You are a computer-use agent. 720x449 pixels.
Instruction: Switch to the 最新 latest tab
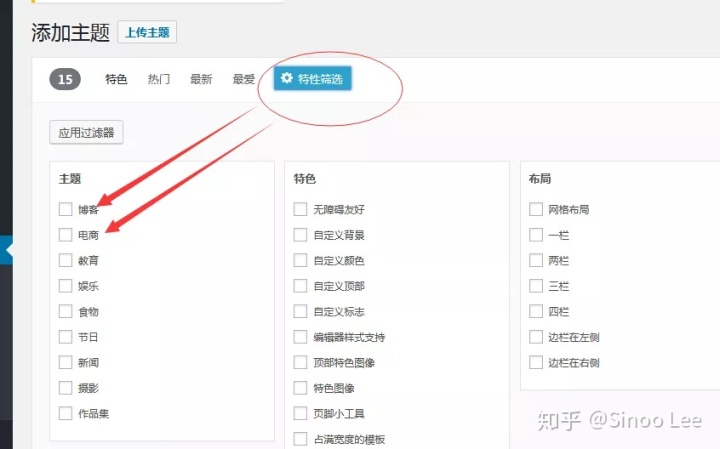tap(201, 79)
